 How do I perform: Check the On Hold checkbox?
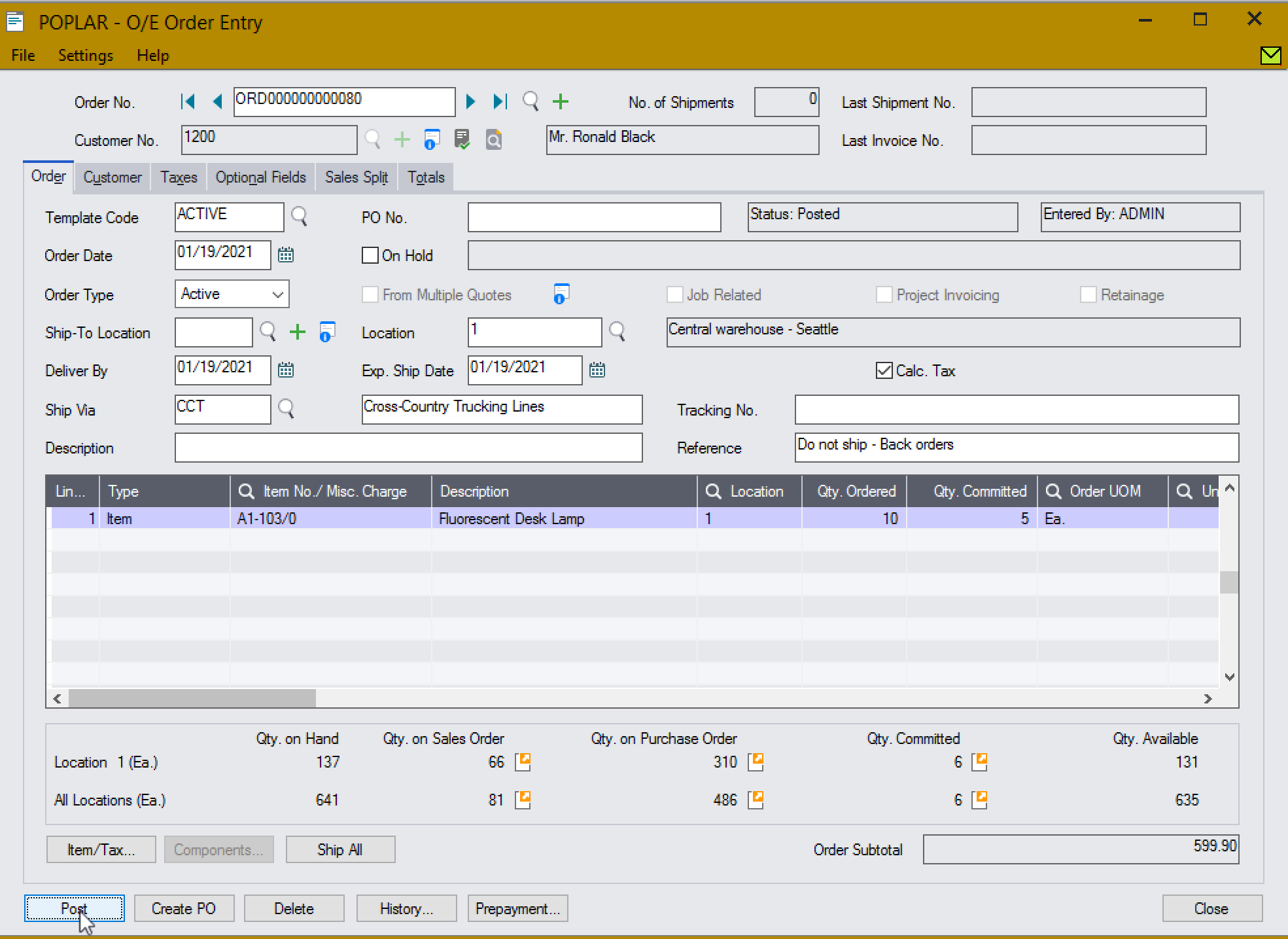click(370, 255)
